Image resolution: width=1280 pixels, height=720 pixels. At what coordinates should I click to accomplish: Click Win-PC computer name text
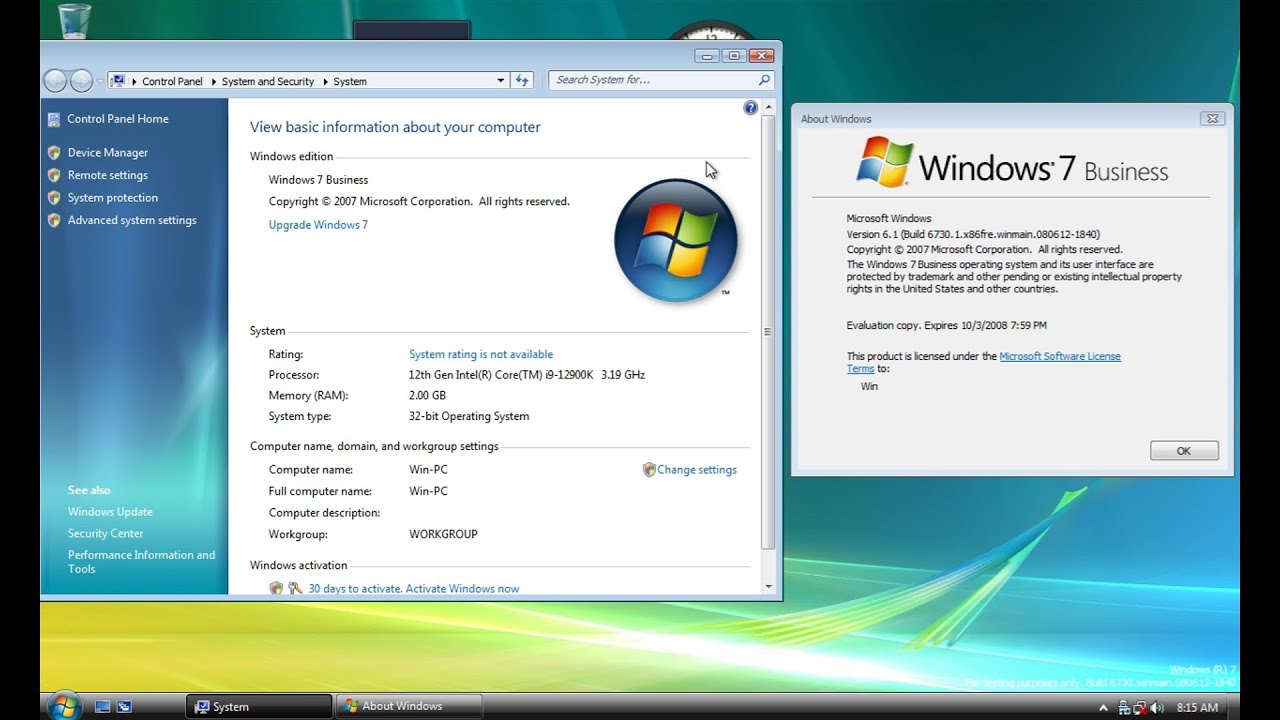pyautogui.click(x=428, y=470)
